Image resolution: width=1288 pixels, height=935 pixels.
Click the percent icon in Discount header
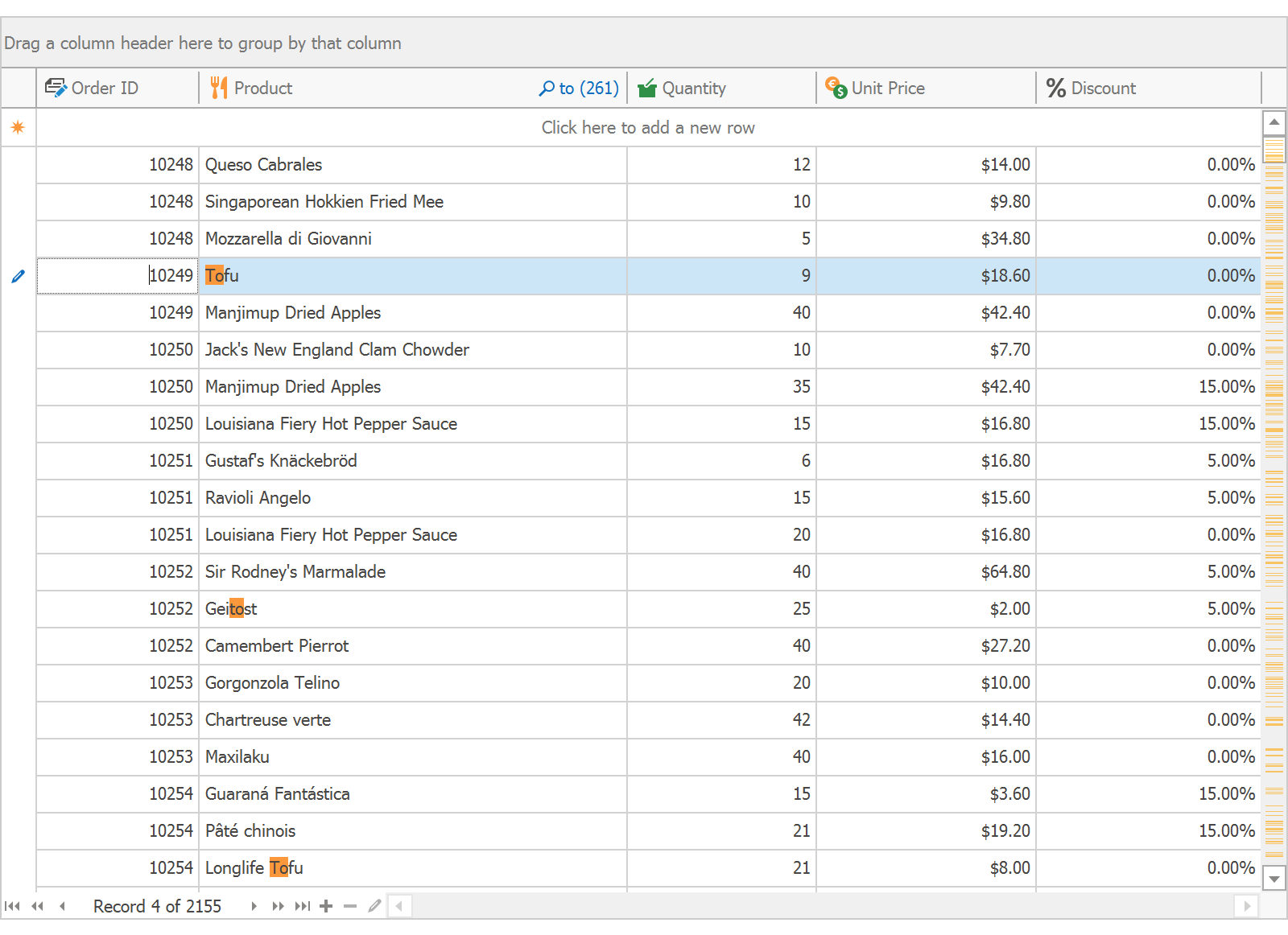coord(1055,88)
